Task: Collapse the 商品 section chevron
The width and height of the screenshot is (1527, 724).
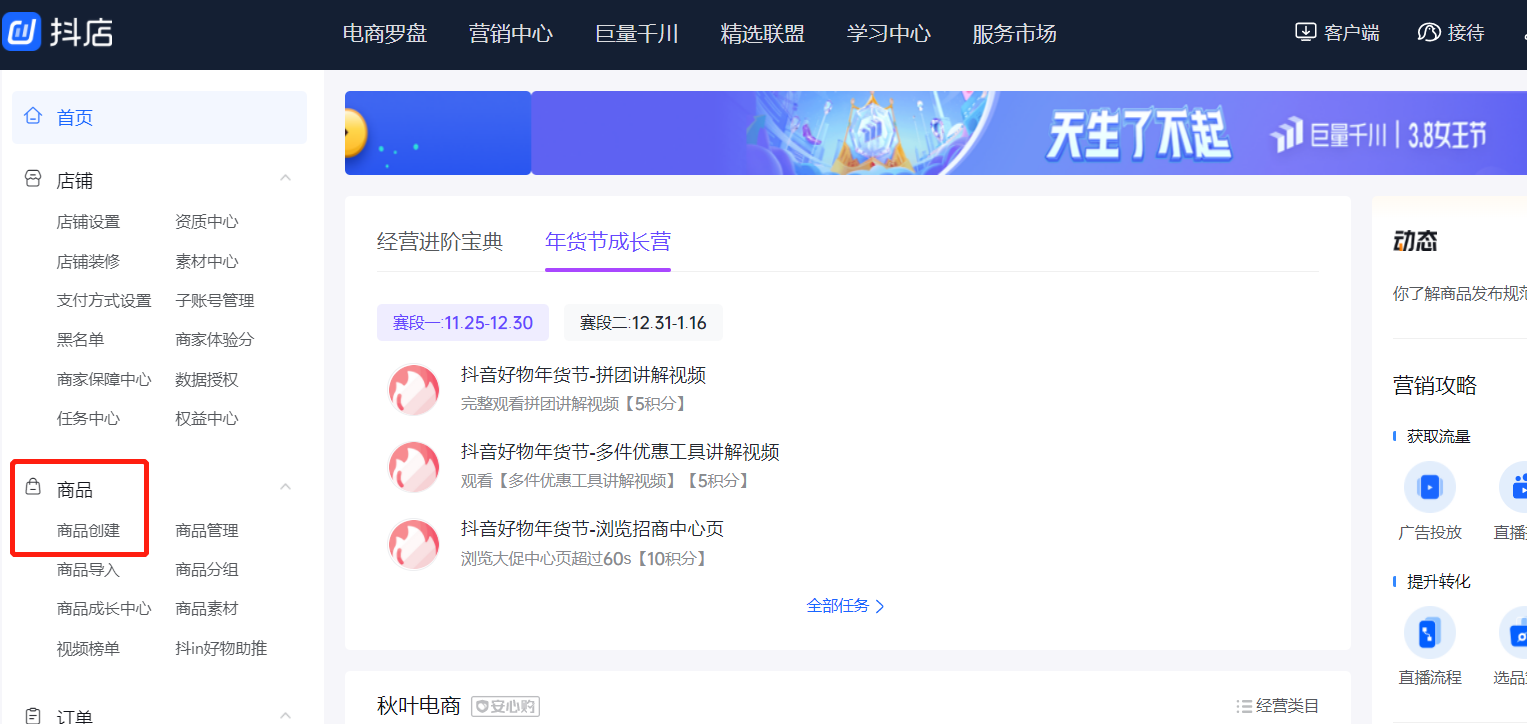Action: (x=285, y=487)
